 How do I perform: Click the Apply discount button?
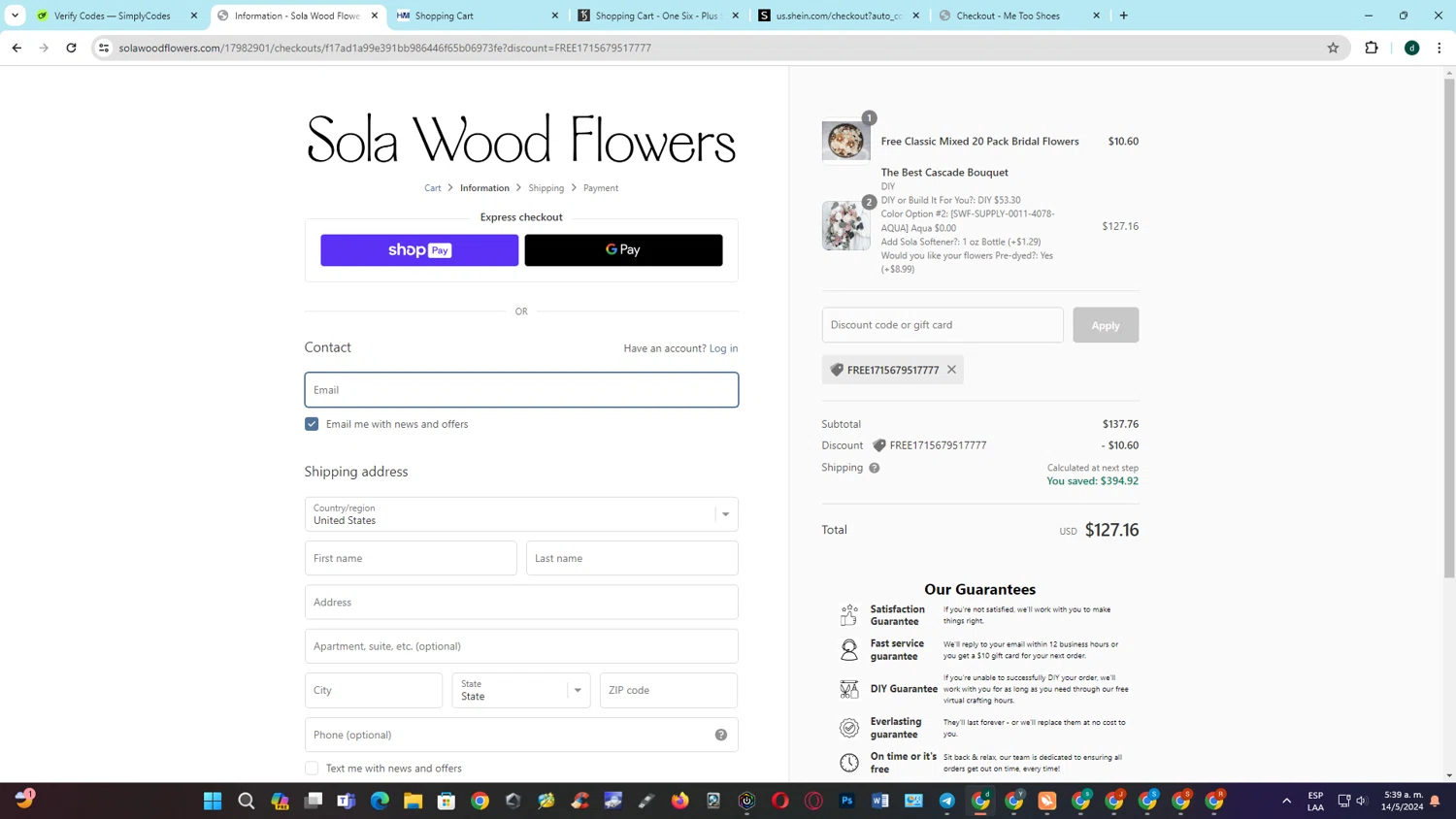point(1106,325)
